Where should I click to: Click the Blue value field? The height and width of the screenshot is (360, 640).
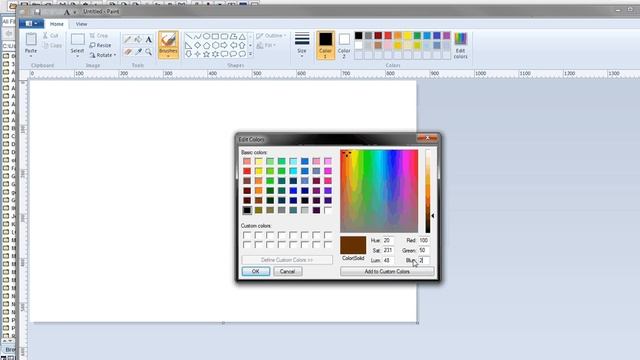(x=424, y=260)
